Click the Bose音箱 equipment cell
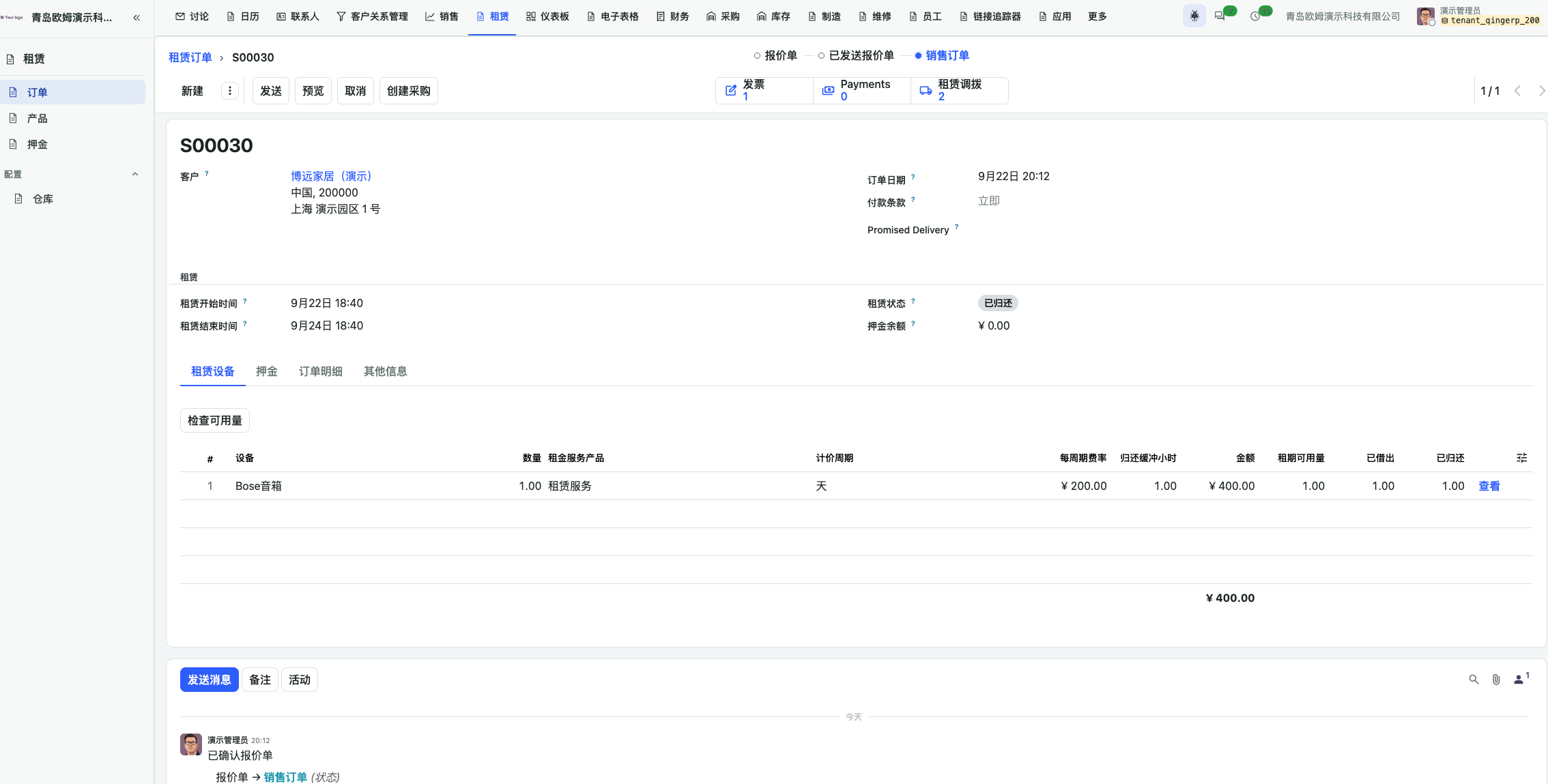Screen dimensions: 1548x784 tap(258, 486)
